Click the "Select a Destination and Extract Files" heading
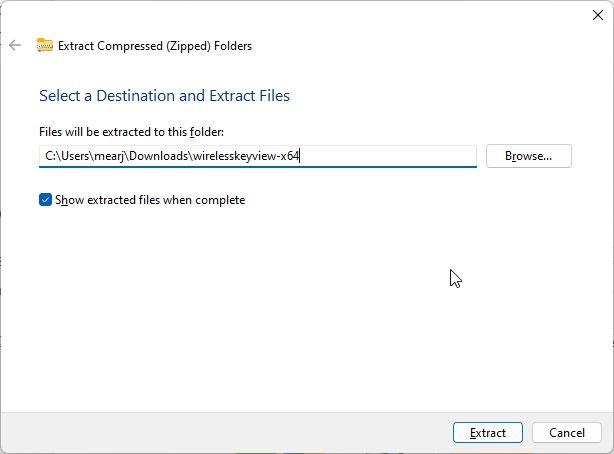 pos(164,96)
